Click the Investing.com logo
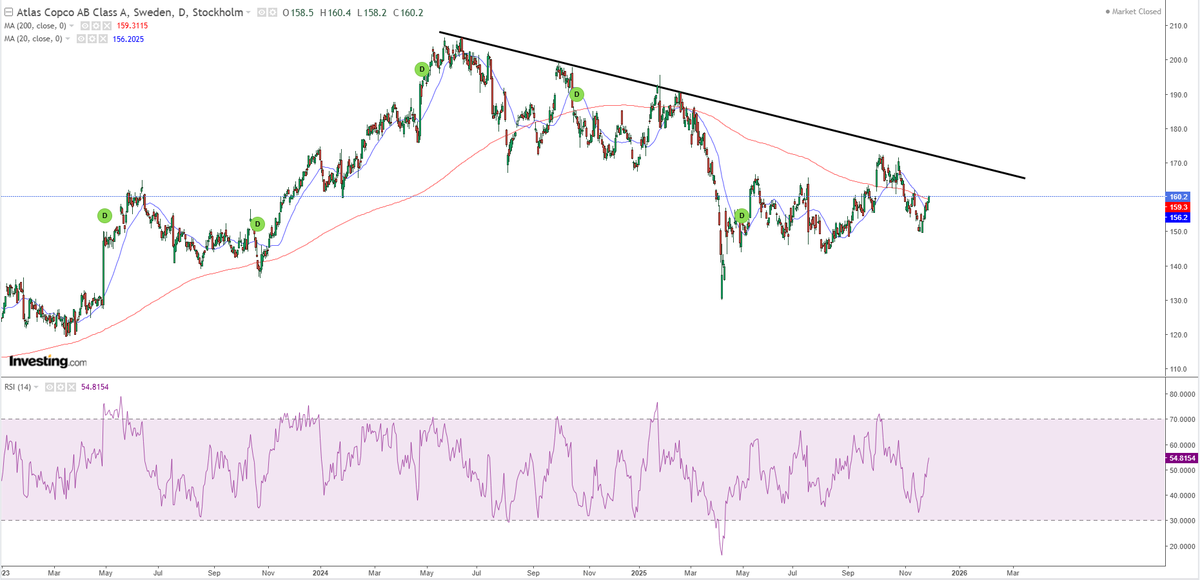The height and width of the screenshot is (580, 1200). click(47, 361)
